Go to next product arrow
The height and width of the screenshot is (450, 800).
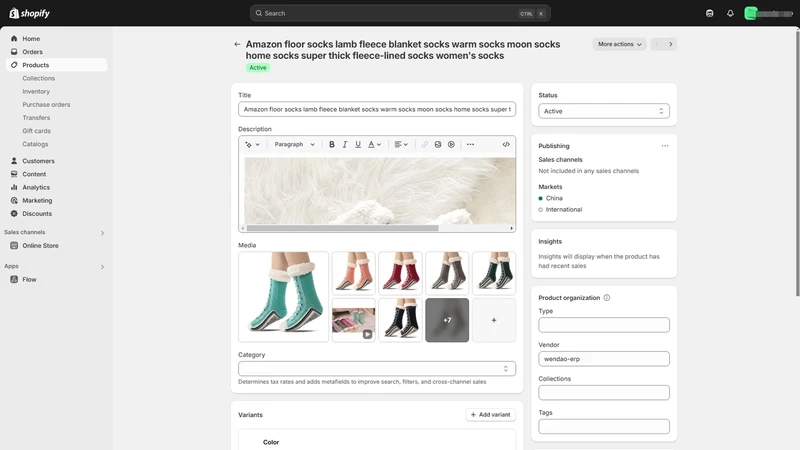pyautogui.click(x=670, y=44)
